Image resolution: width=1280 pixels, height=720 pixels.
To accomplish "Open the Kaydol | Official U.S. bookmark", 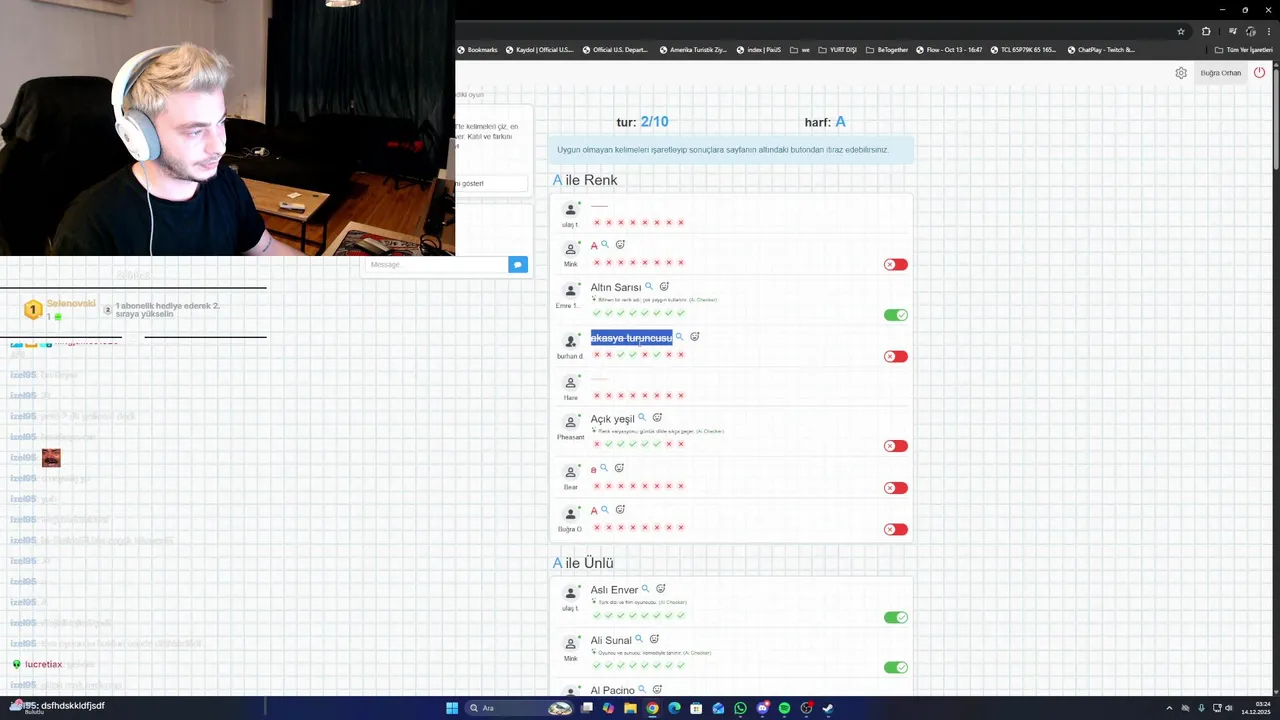I will 539,50.
